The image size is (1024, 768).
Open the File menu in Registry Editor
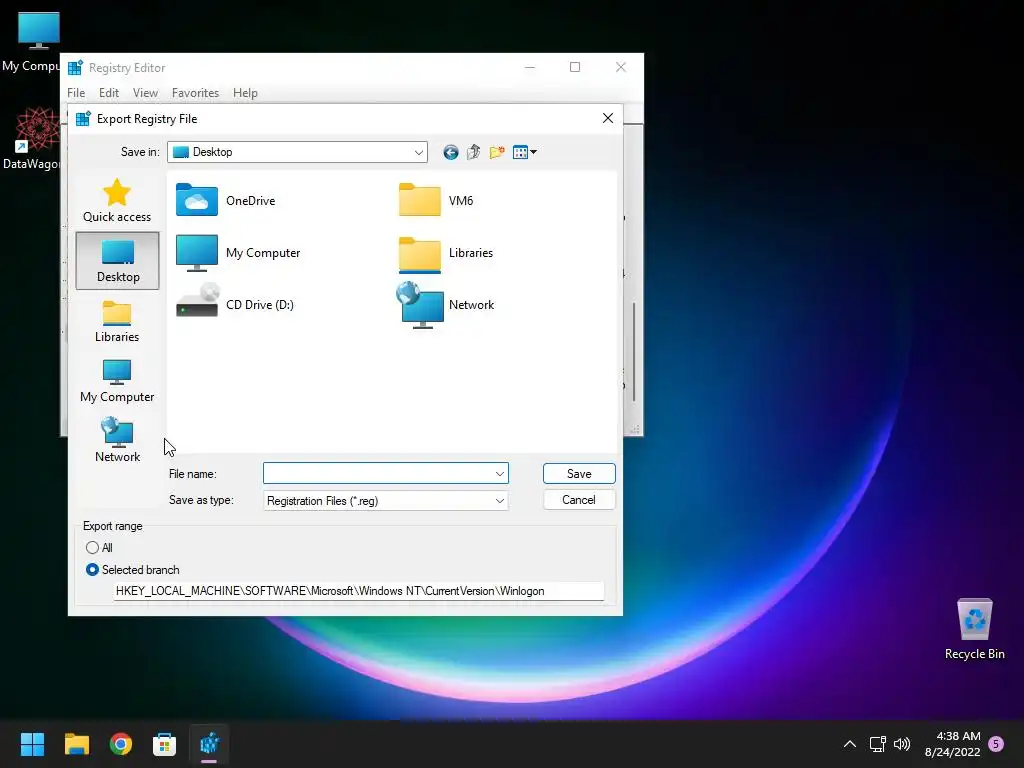(x=76, y=93)
